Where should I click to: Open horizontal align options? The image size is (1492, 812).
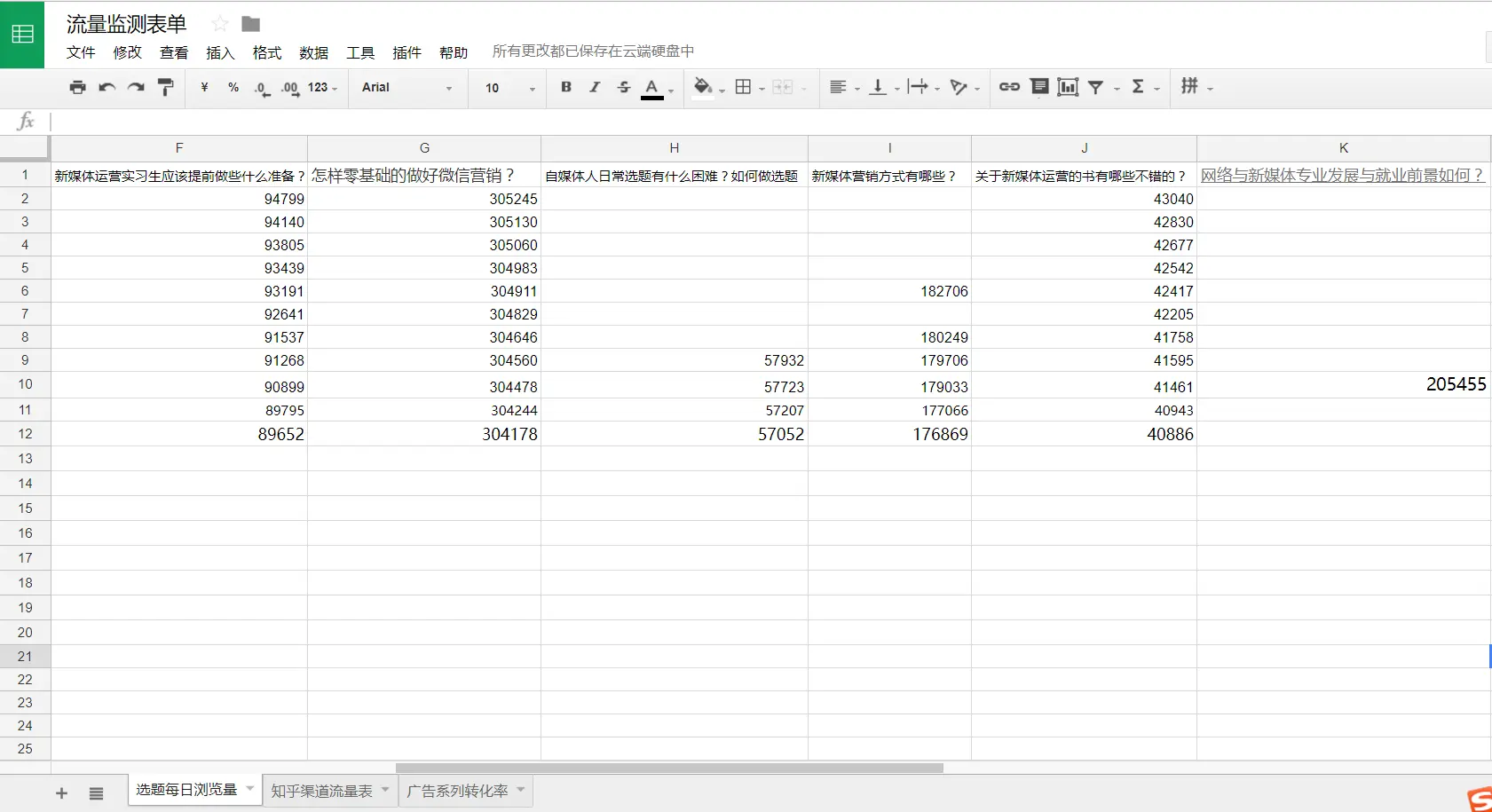pyautogui.click(x=838, y=87)
